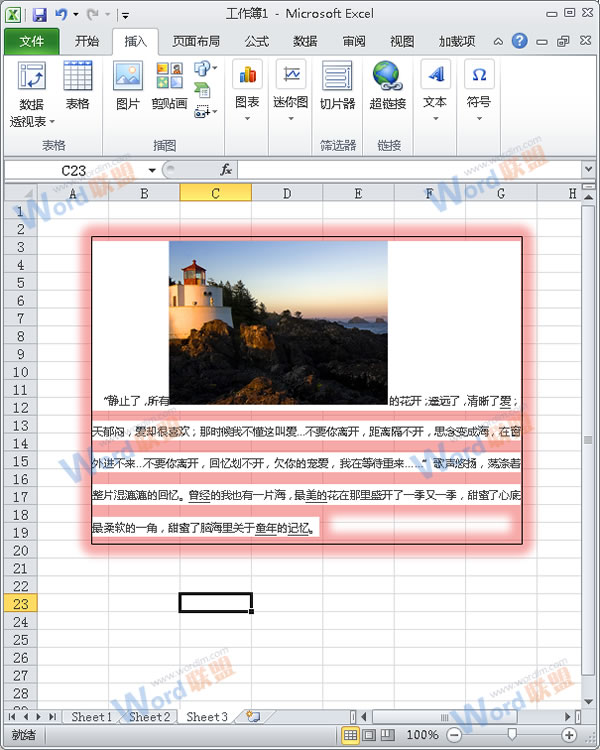Screen dimensions: 600x750
Task: Click the Insert Worksheet icon
Action: tap(253, 716)
